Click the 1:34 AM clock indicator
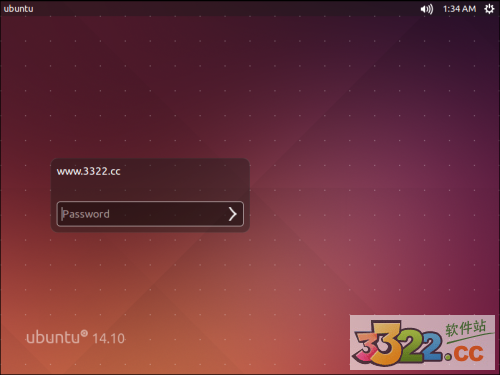This screenshot has width=500, height=375. point(459,9)
